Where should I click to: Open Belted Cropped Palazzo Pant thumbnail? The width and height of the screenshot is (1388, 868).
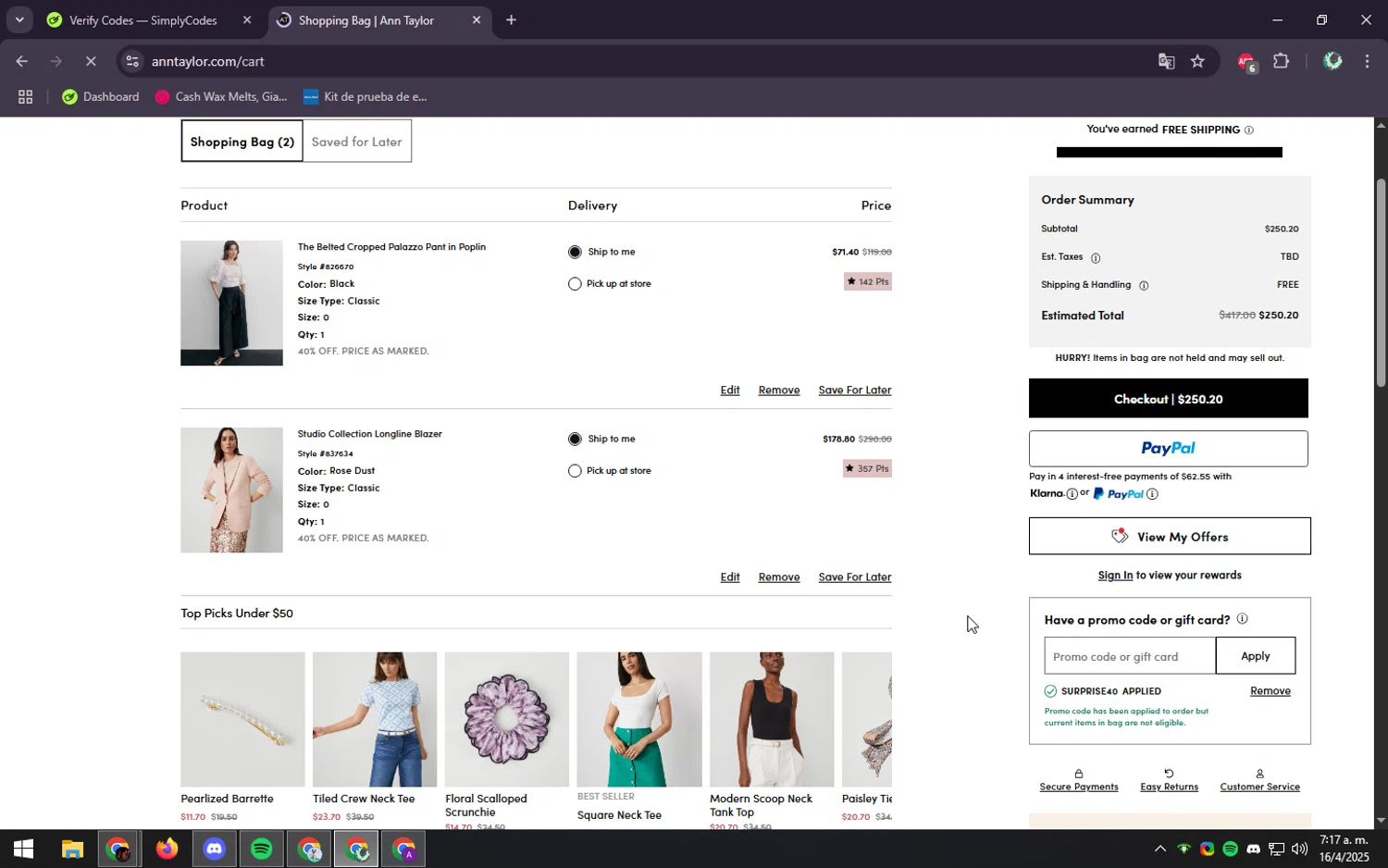pos(231,303)
